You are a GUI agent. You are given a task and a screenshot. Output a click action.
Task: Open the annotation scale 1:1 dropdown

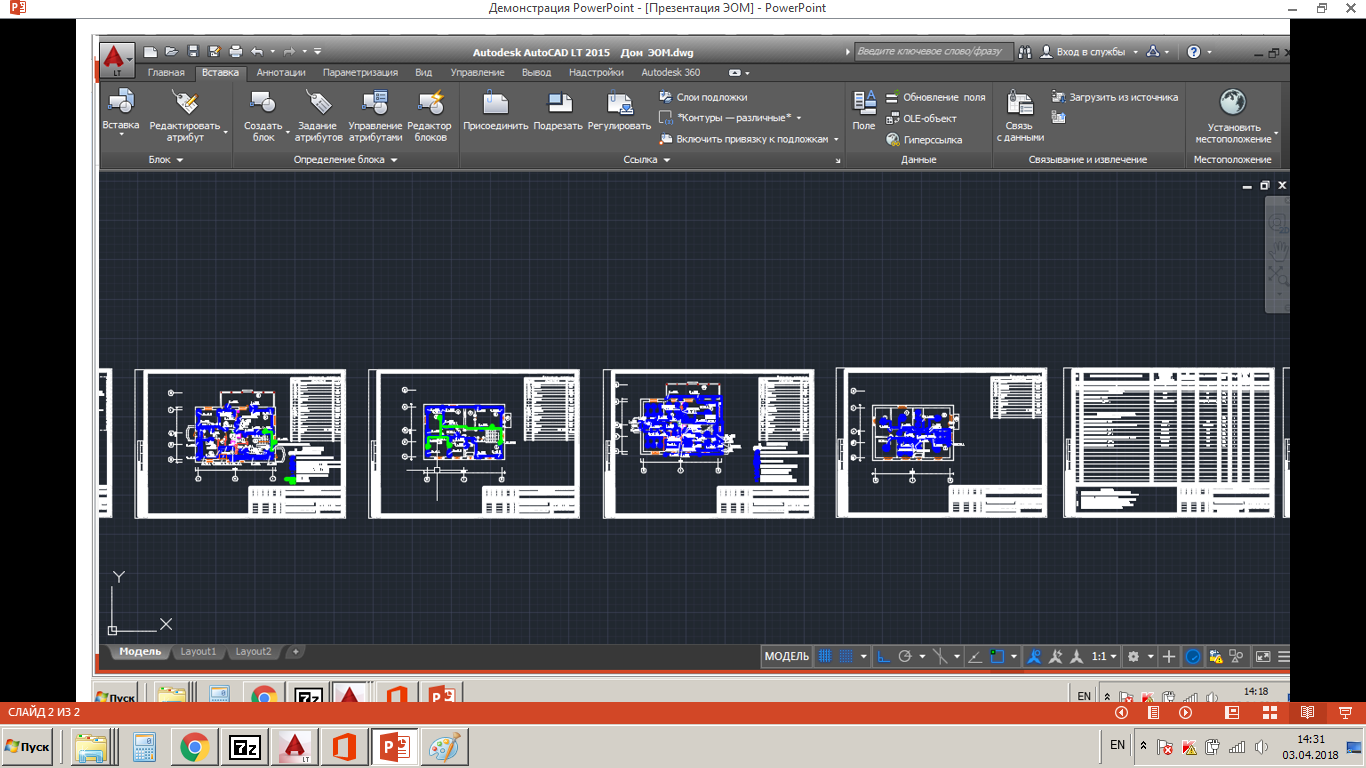click(1103, 657)
